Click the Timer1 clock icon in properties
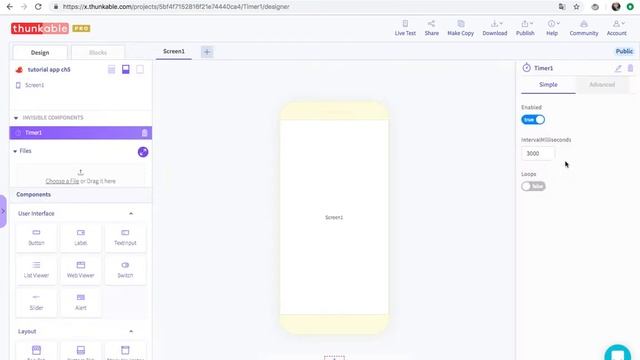The height and width of the screenshot is (360, 640). [527, 68]
